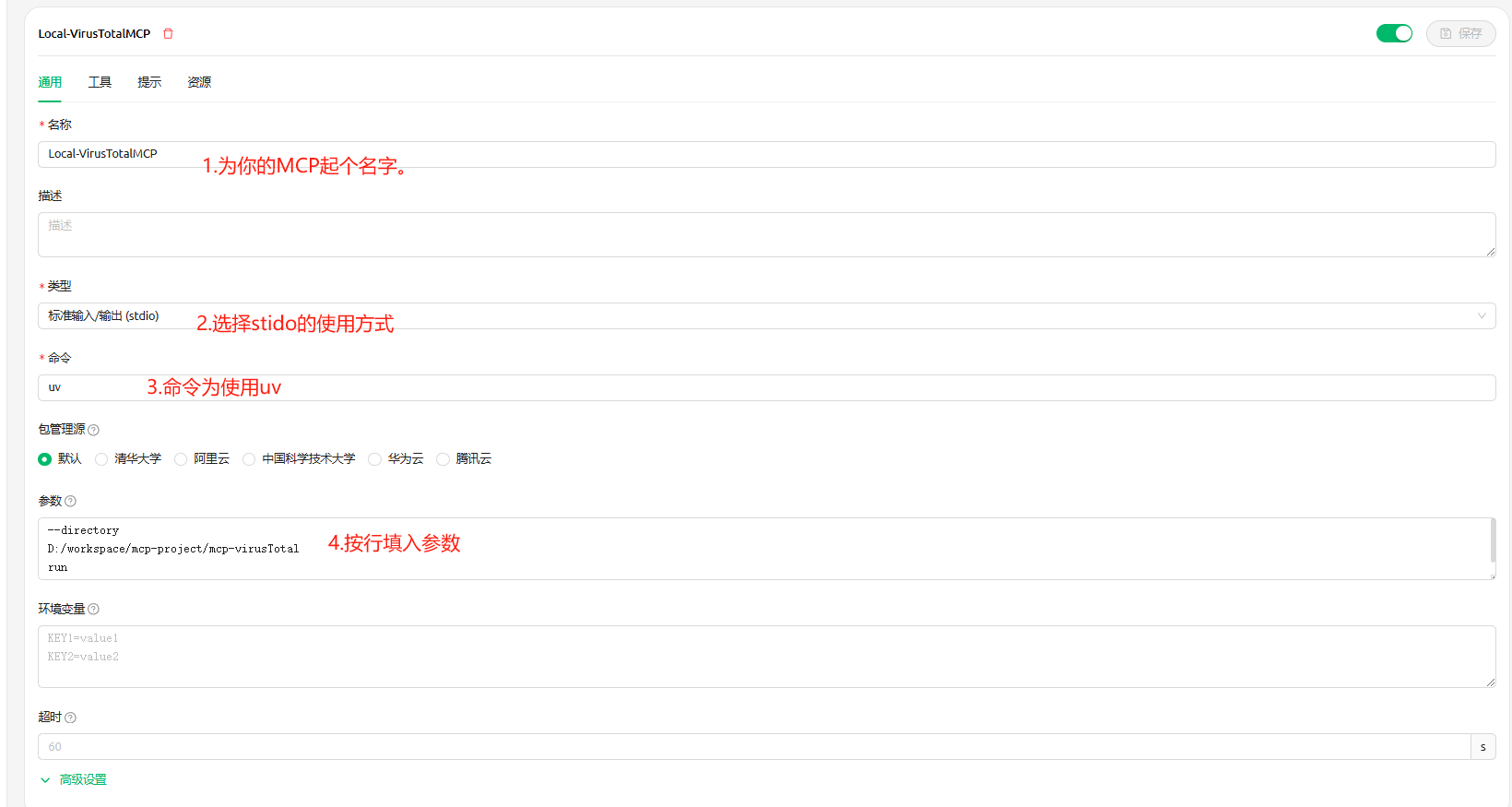Click into the 描述 text area
Screen dimensions: 1512x807
pos(766,234)
